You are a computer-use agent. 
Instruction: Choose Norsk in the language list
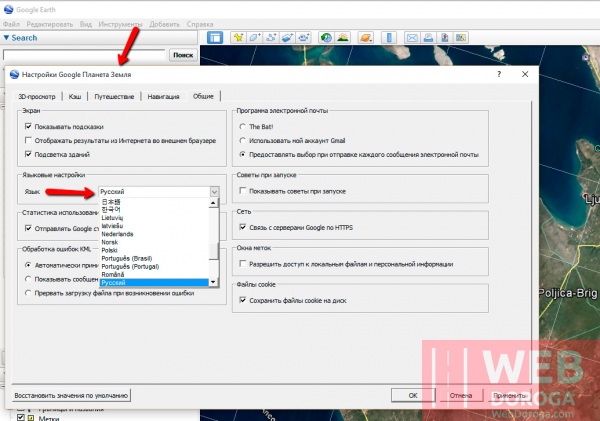coord(154,242)
